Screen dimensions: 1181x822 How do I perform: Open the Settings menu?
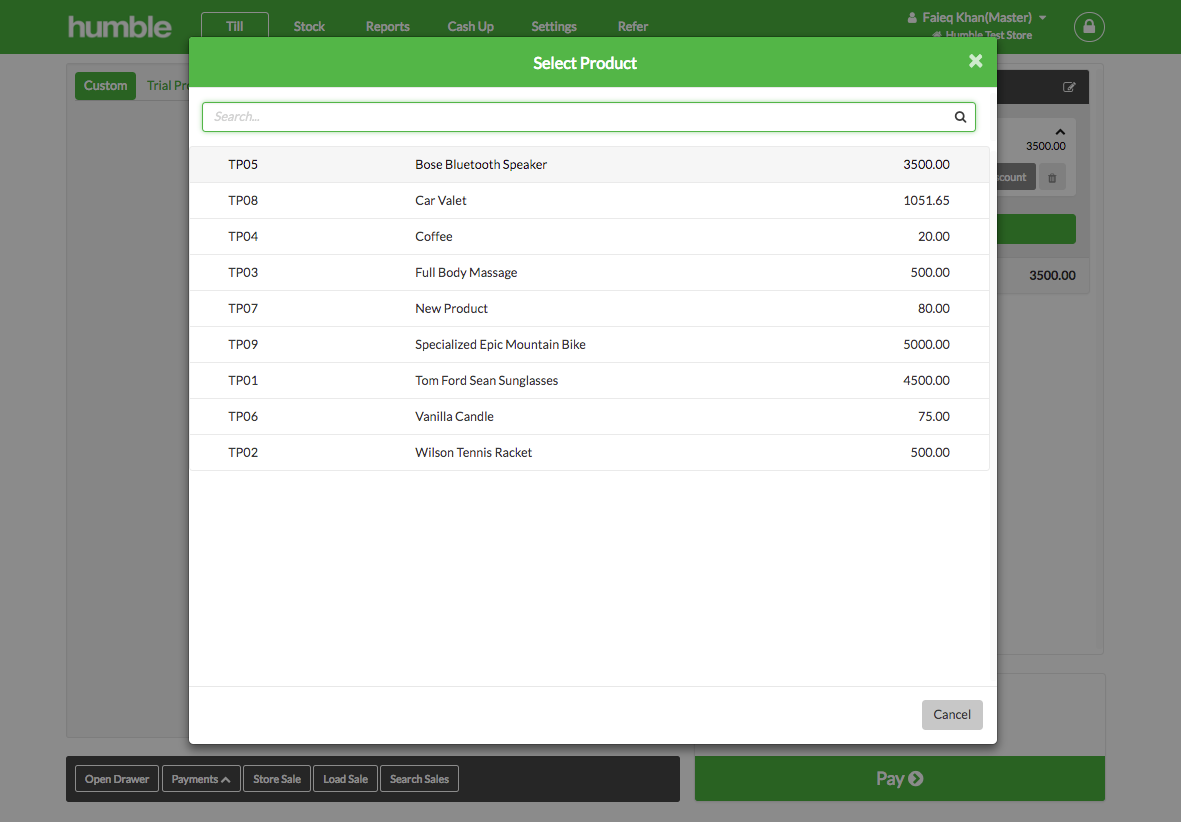coord(554,26)
